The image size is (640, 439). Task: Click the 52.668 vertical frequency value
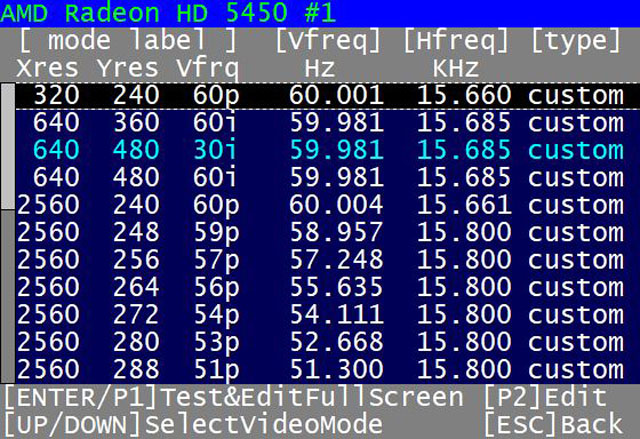(x=336, y=341)
